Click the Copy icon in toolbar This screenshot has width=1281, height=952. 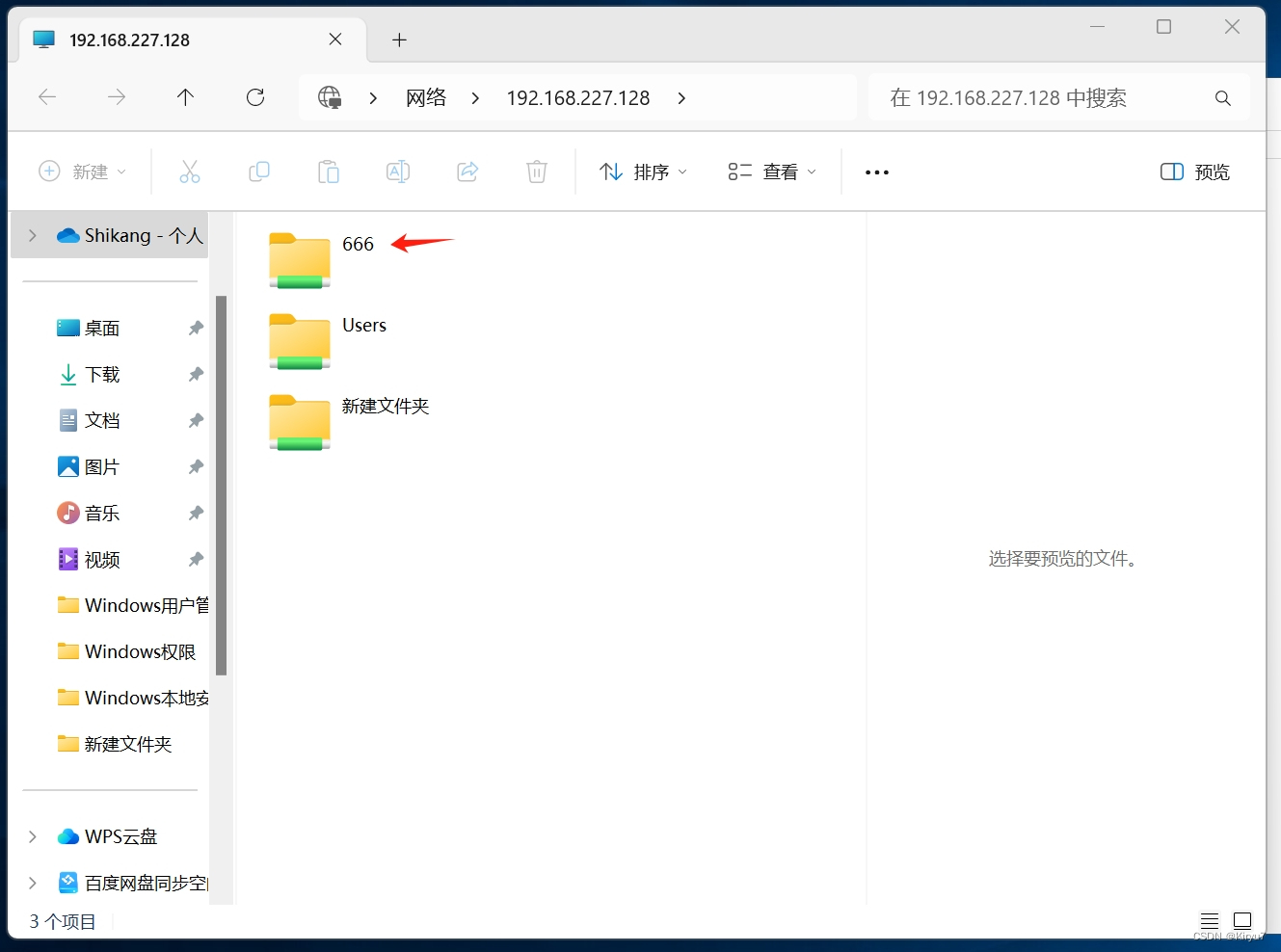point(259,172)
